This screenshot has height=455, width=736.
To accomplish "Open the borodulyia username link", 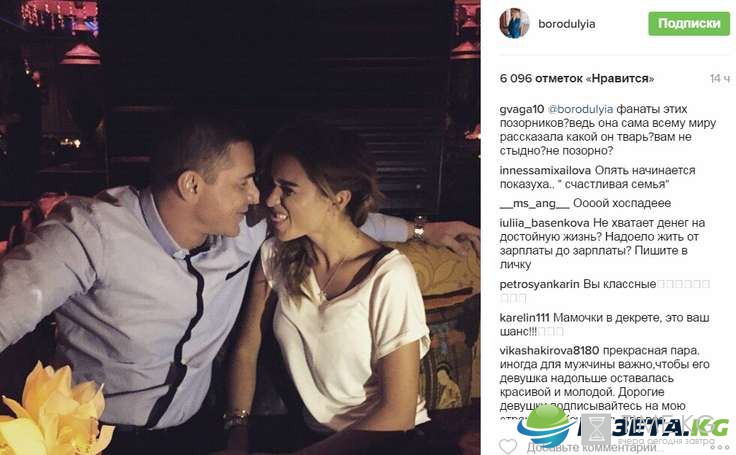I will (x=567, y=24).
